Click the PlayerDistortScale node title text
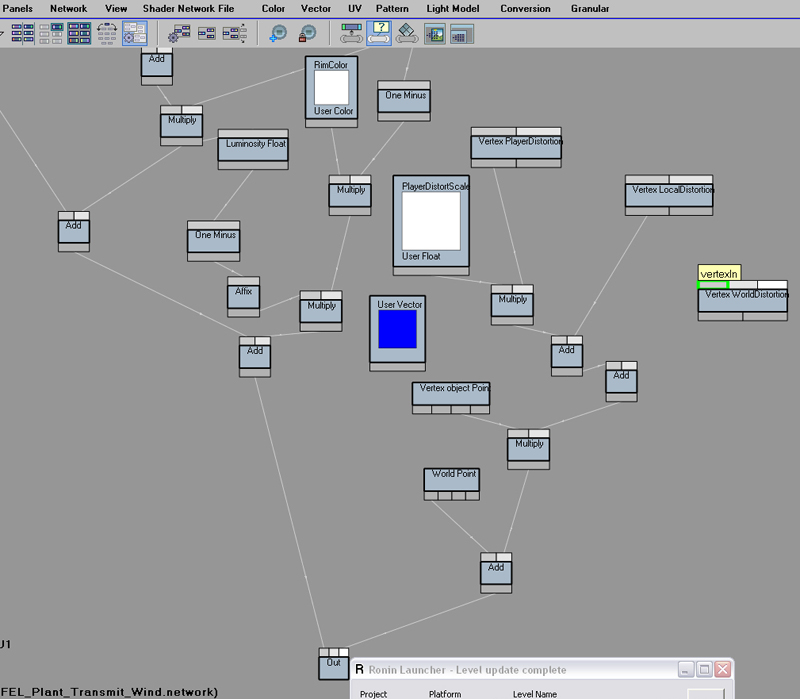 (435, 186)
